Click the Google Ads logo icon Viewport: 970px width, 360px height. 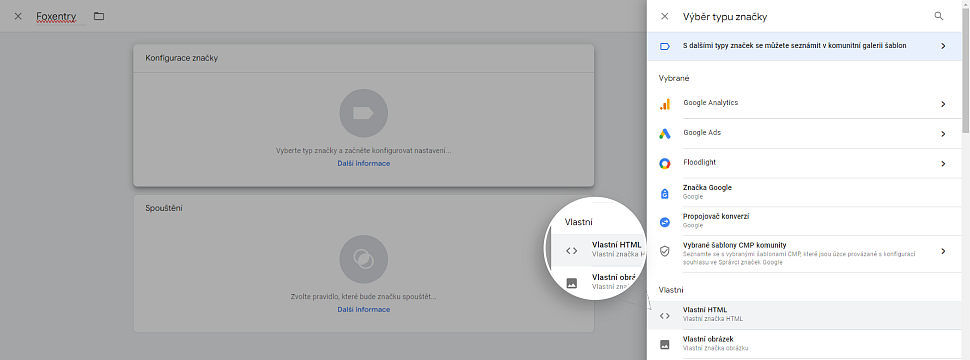coord(665,134)
